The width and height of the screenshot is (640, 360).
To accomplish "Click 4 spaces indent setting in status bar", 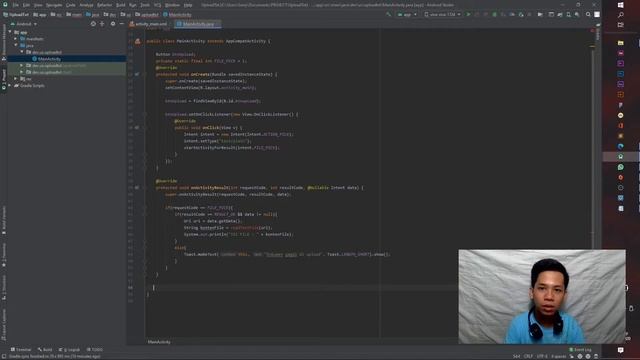I will point(559,356).
